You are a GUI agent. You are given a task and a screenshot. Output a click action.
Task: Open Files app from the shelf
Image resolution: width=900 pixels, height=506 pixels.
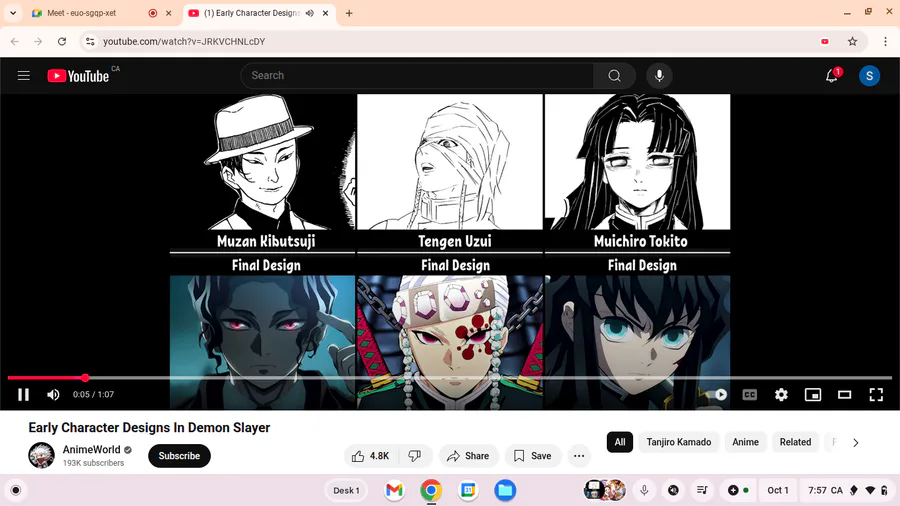pos(505,491)
